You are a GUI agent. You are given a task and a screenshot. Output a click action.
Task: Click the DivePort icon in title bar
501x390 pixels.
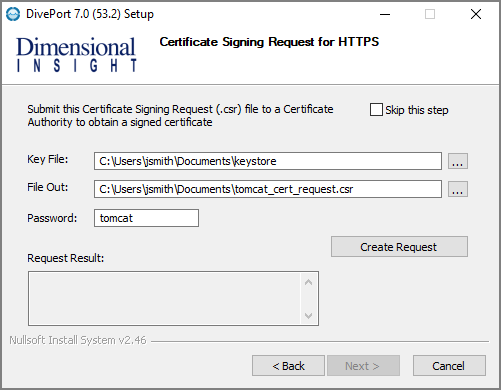click(13, 14)
